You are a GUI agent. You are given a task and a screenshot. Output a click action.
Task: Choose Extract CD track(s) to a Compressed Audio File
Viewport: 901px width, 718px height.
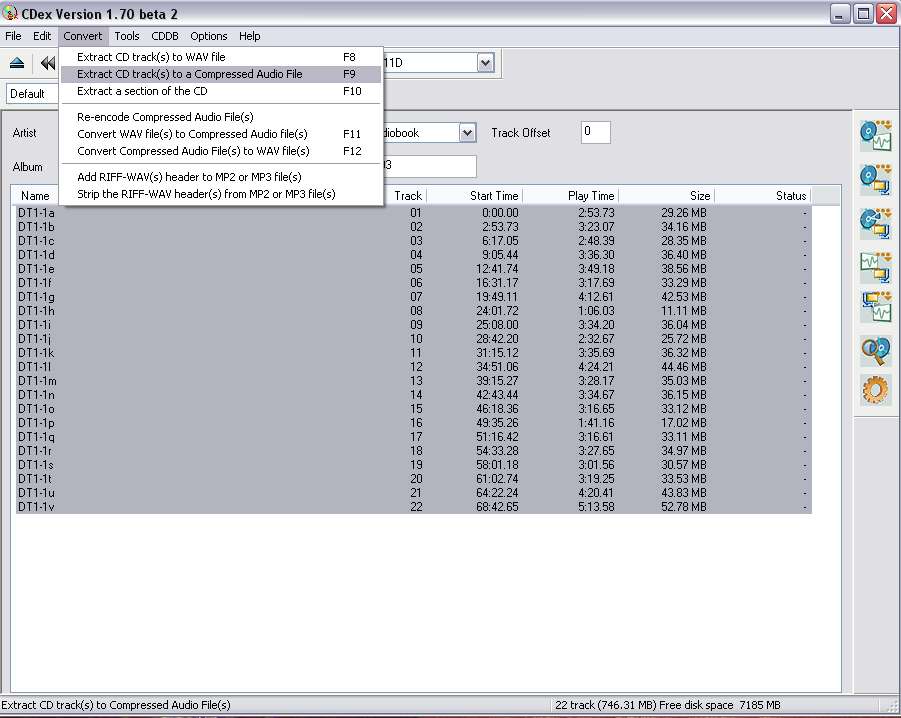(x=221, y=74)
